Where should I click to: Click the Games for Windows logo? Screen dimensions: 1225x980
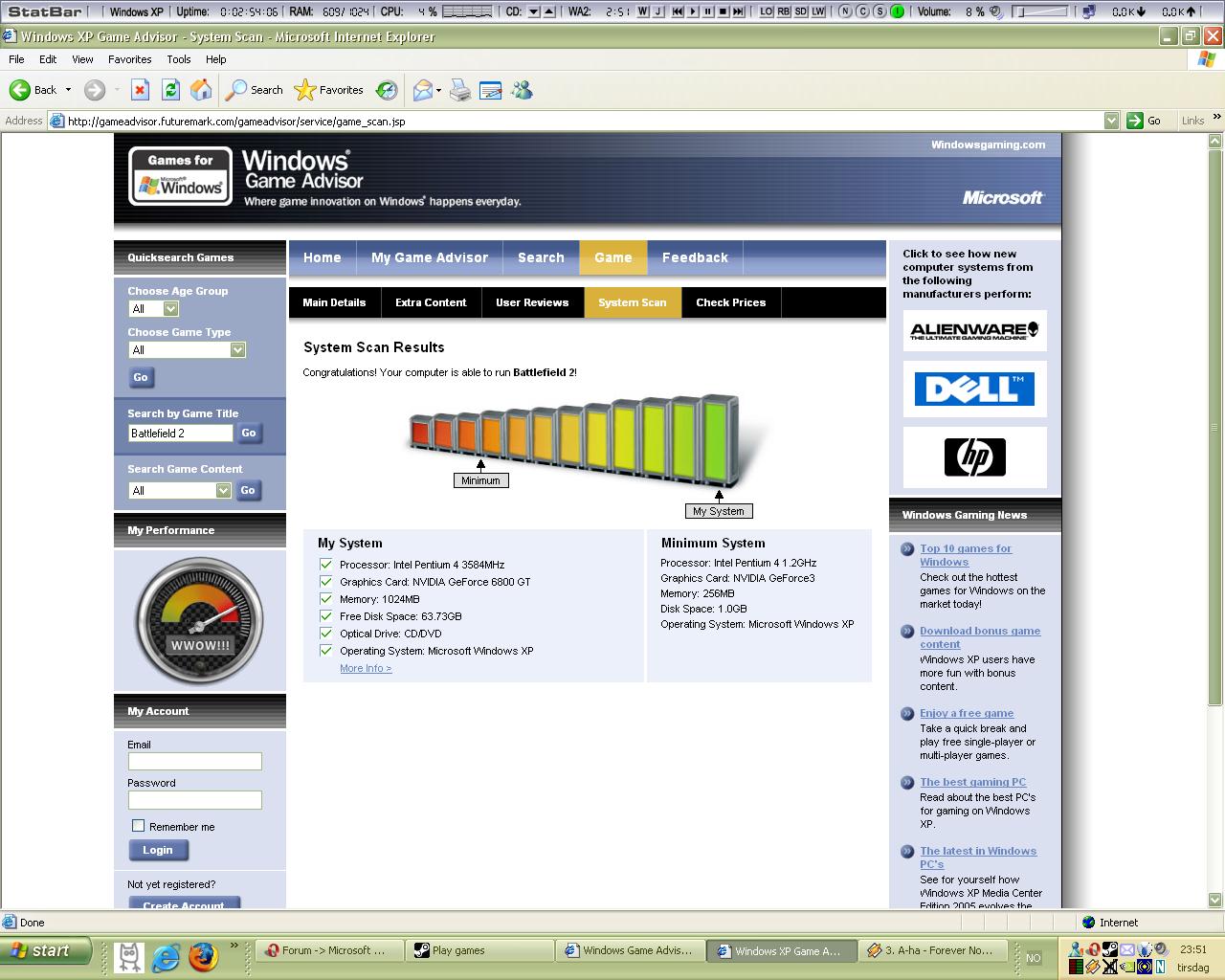[180, 175]
